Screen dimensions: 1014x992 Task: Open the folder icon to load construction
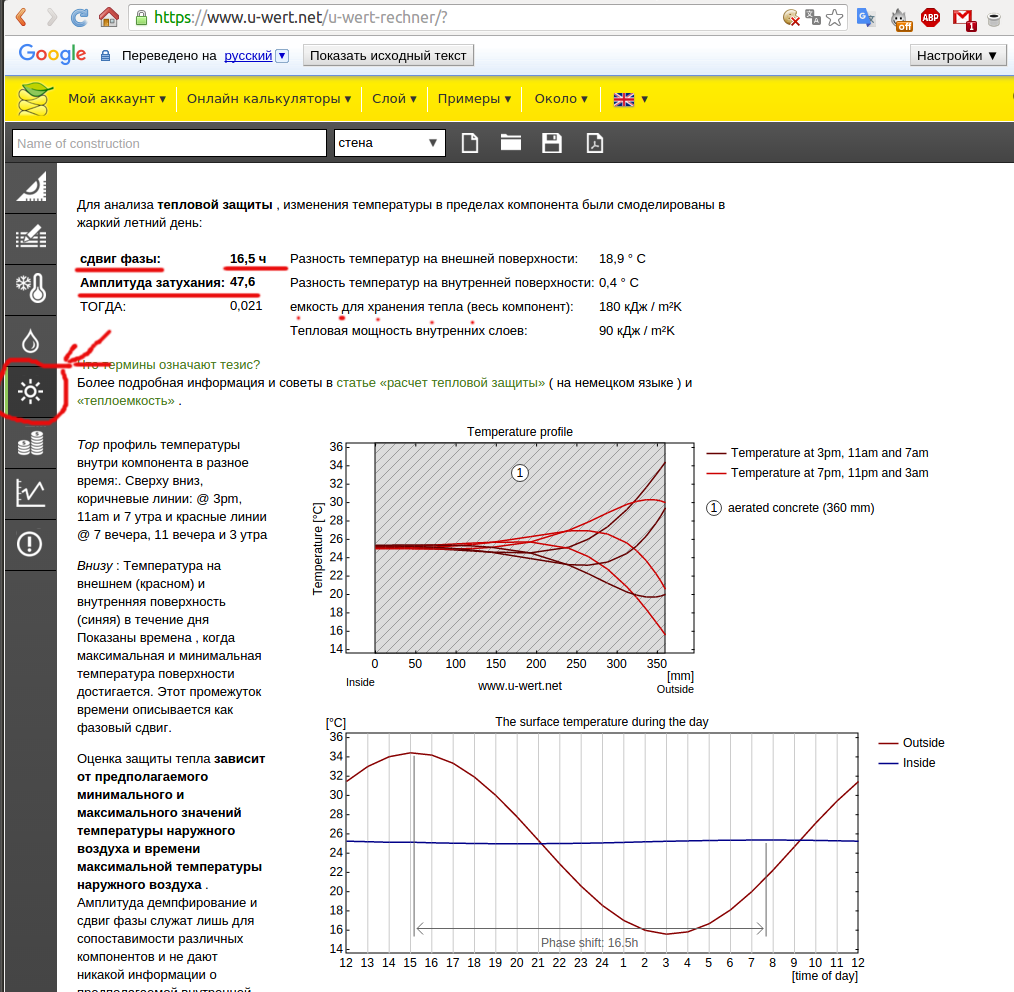pyautogui.click(x=511, y=143)
